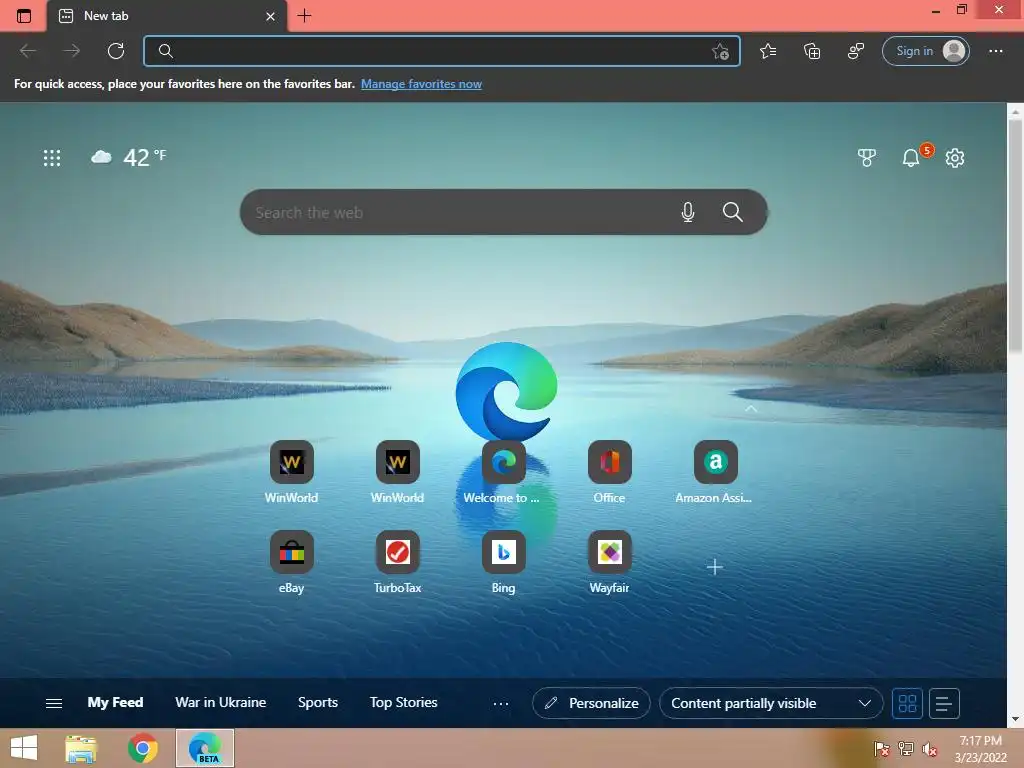
Task: Click the page vertical scrollbar thumb
Action: pyautogui.click(x=1016, y=236)
